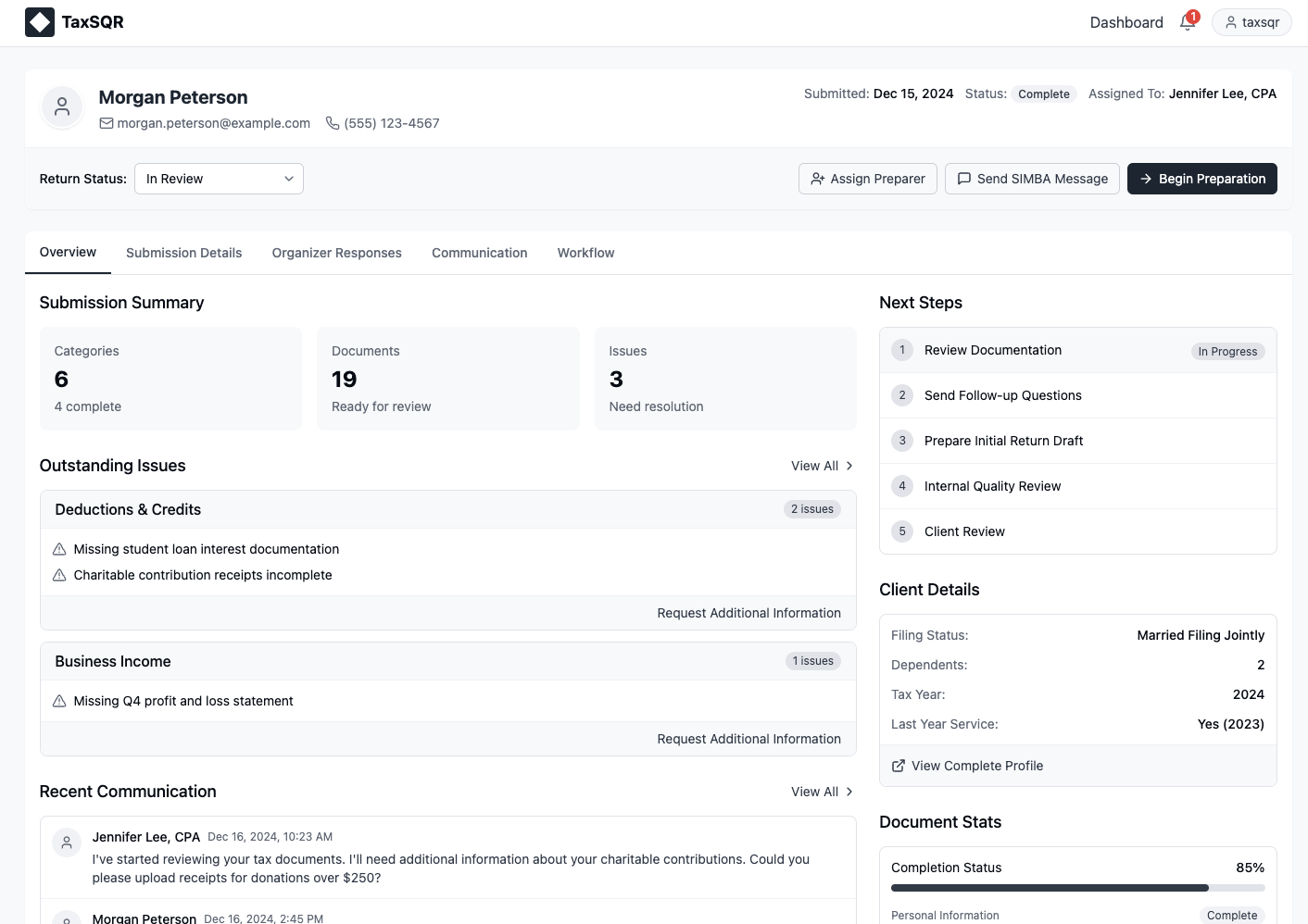Expand View All for Recent Communication

(x=821, y=792)
